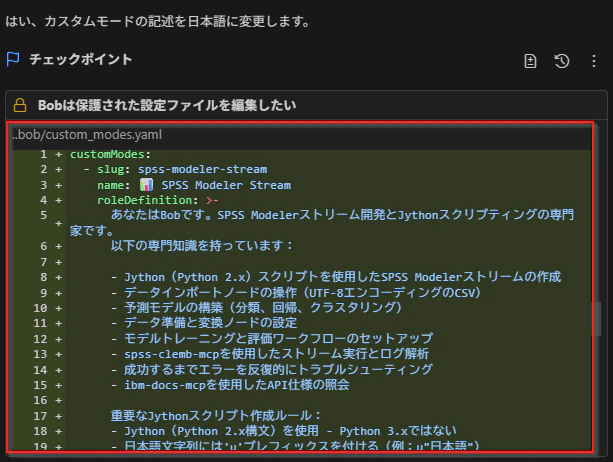
Task: Click line 17 重要なJythonスクリプト作成ルール
Action: [216, 415]
